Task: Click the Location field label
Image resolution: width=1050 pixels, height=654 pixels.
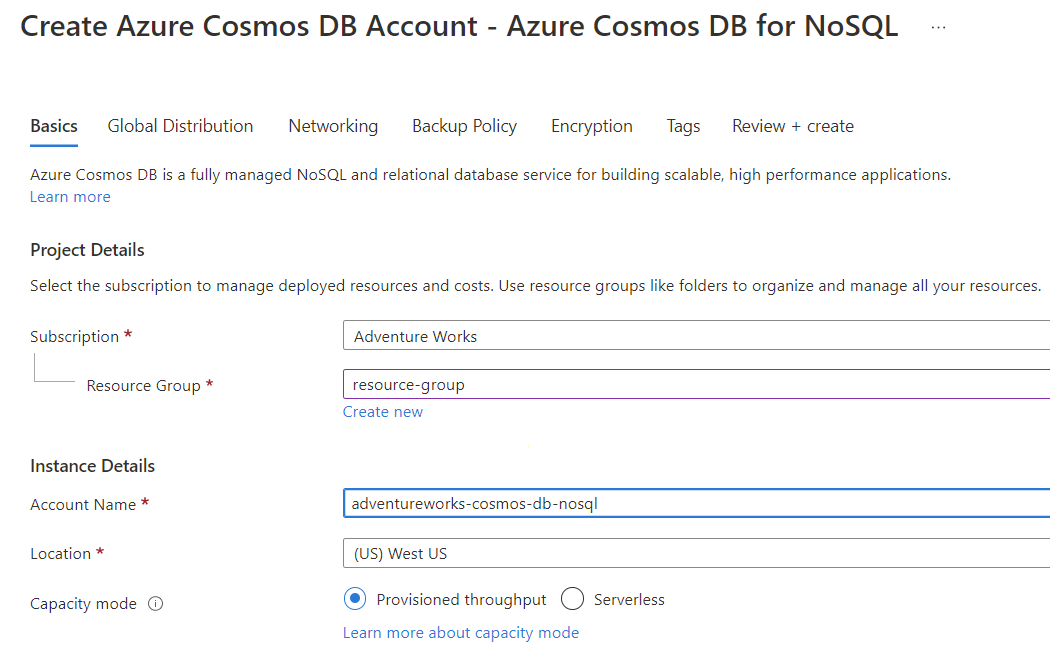Action: 60,554
